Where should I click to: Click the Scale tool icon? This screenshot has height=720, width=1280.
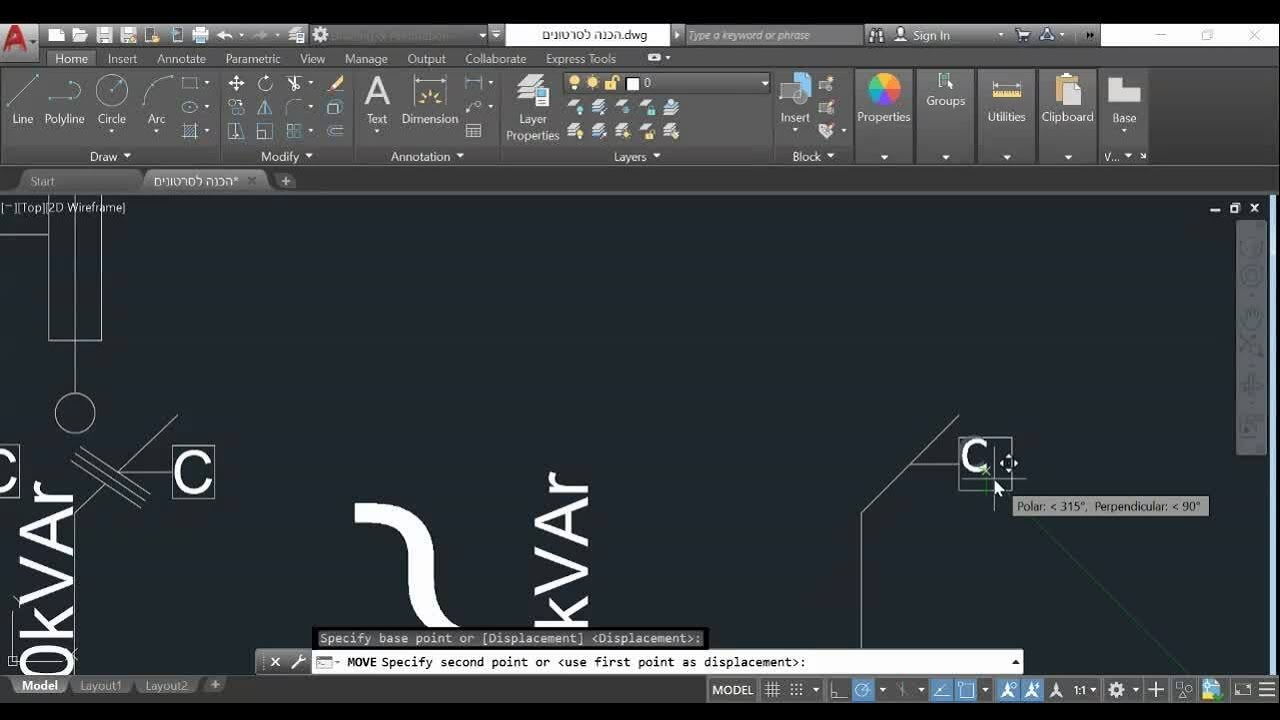click(x=265, y=131)
